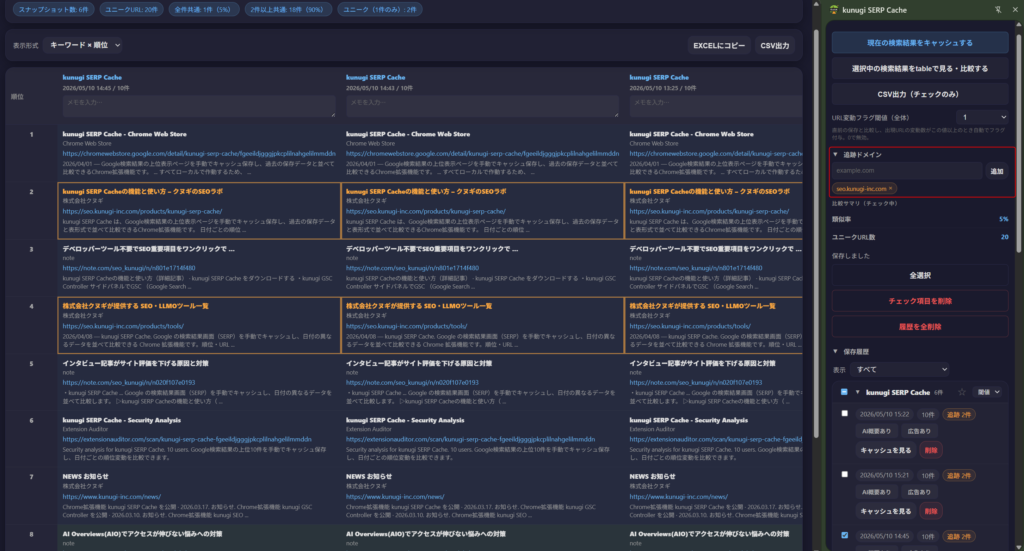Click the memo field in the 14:43 column

[483, 106]
